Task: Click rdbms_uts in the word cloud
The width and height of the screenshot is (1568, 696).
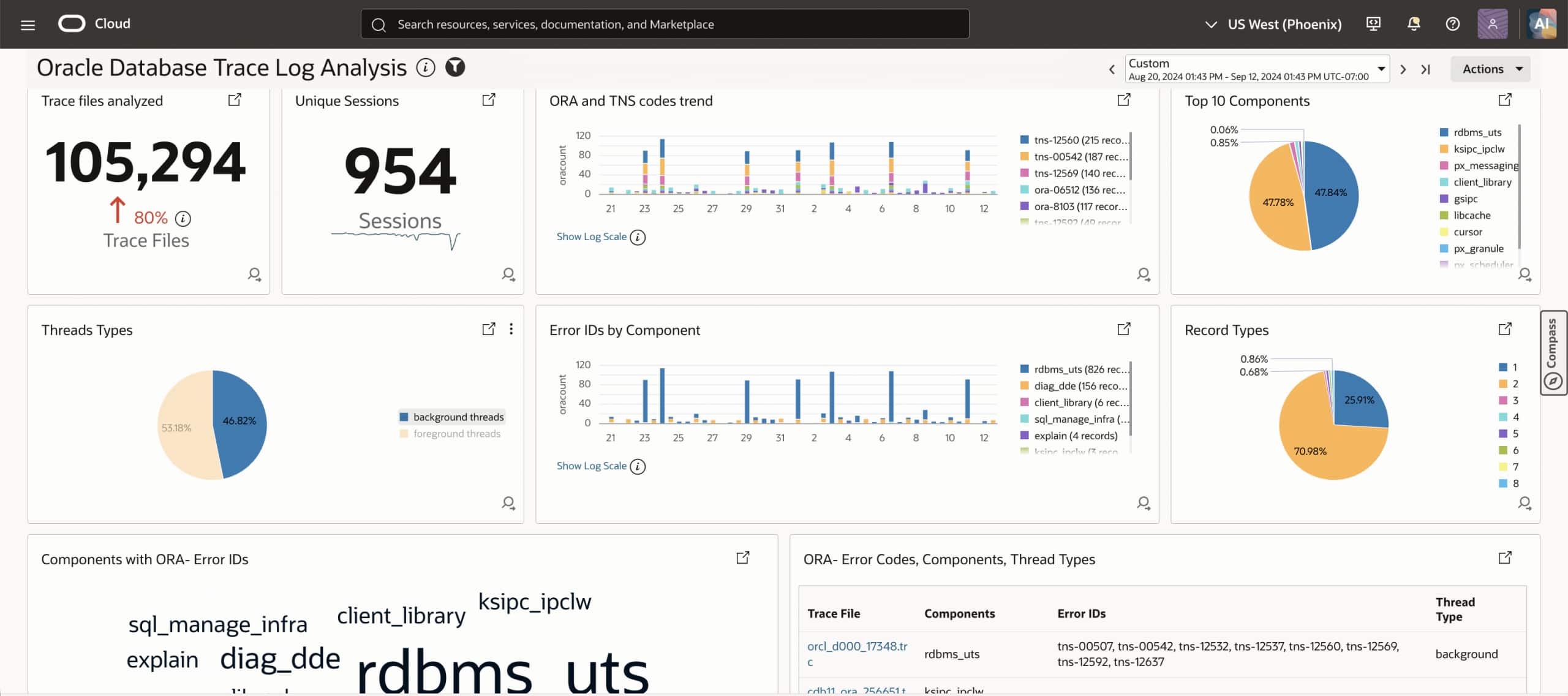Action: pyautogui.click(x=502, y=671)
